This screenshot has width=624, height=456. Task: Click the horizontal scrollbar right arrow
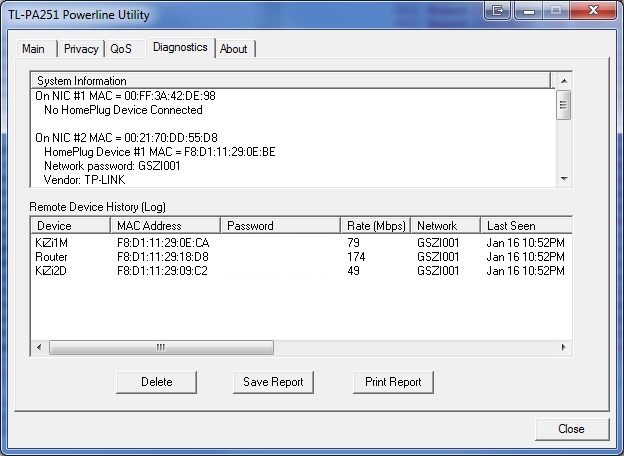tap(563, 347)
